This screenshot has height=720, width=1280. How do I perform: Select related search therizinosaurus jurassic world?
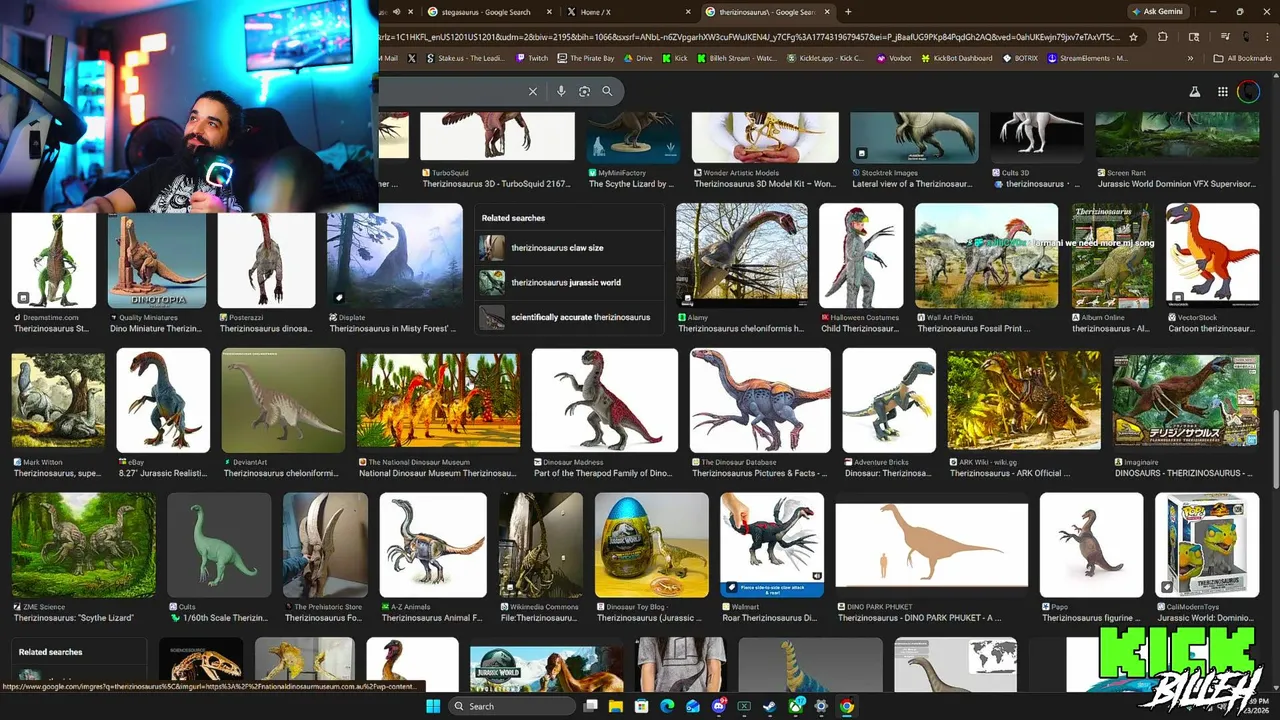pyautogui.click(x=569, y=282)
